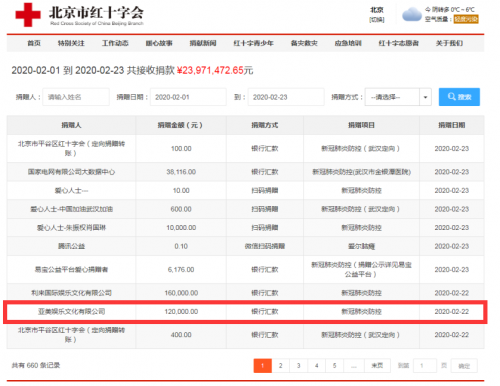Click the 确定 page jump button
500x386 pixels.
click(464, 366)
